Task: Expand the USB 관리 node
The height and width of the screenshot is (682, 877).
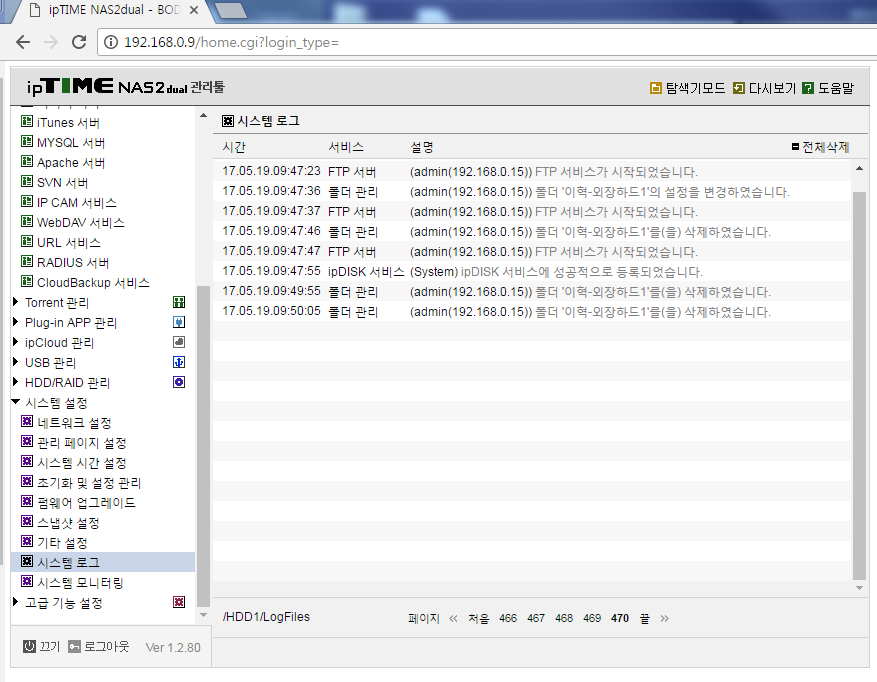Action: 16,362
